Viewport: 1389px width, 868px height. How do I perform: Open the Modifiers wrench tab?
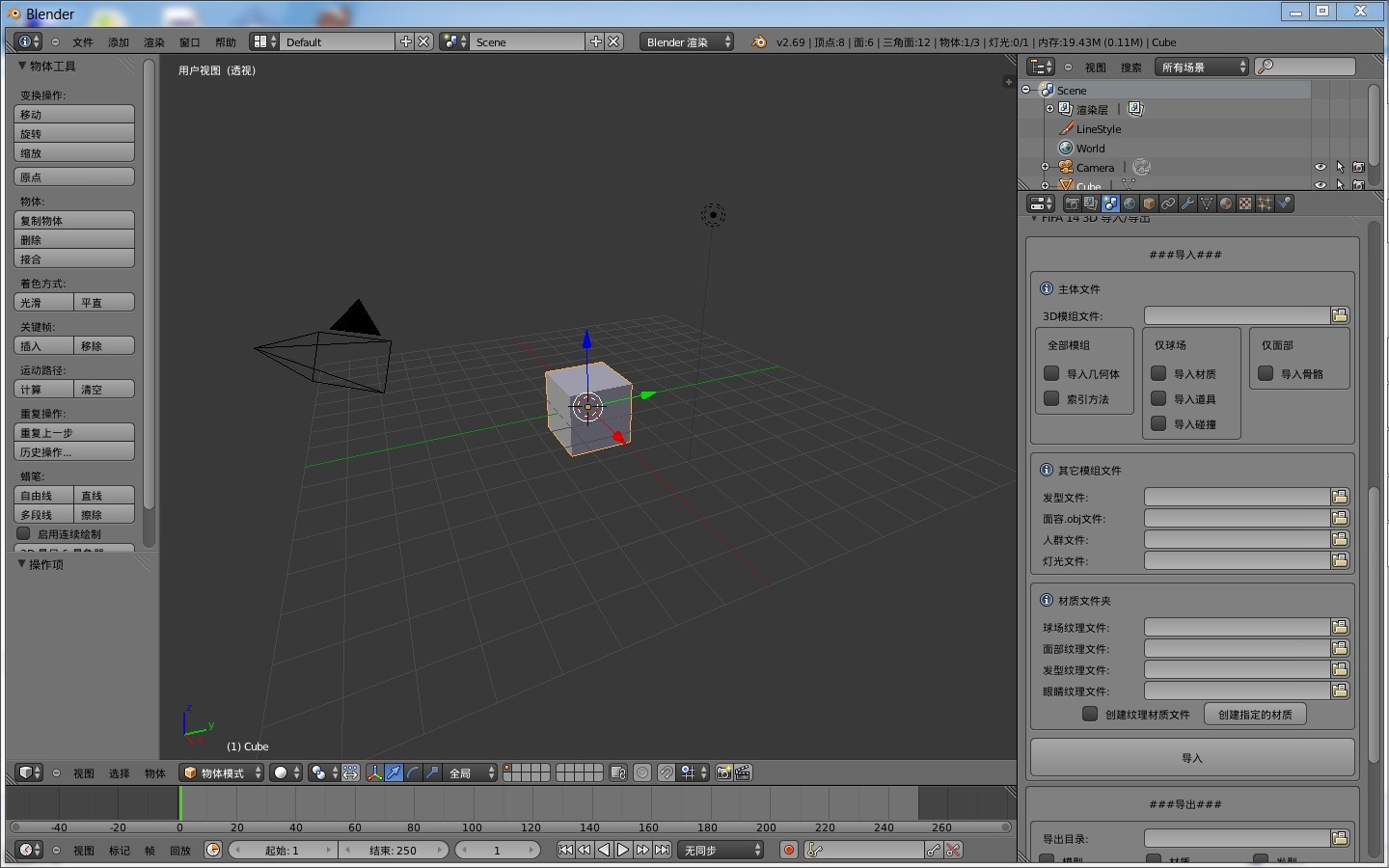1187,203
